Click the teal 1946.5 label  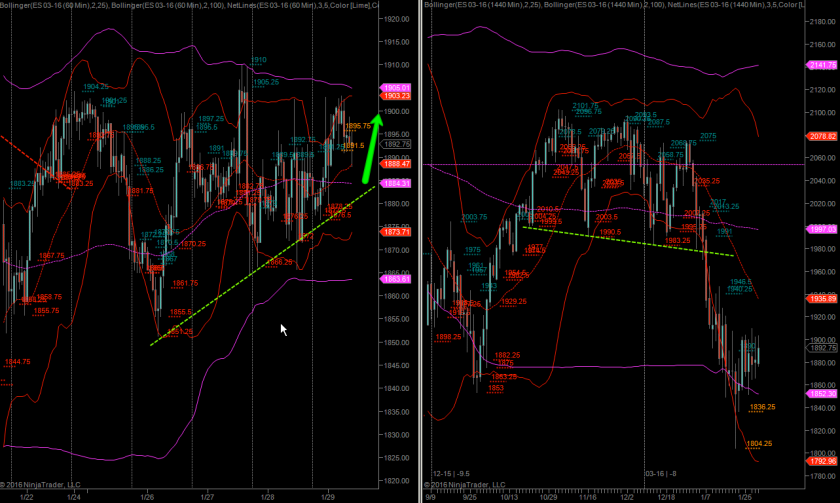coord(741,282)
